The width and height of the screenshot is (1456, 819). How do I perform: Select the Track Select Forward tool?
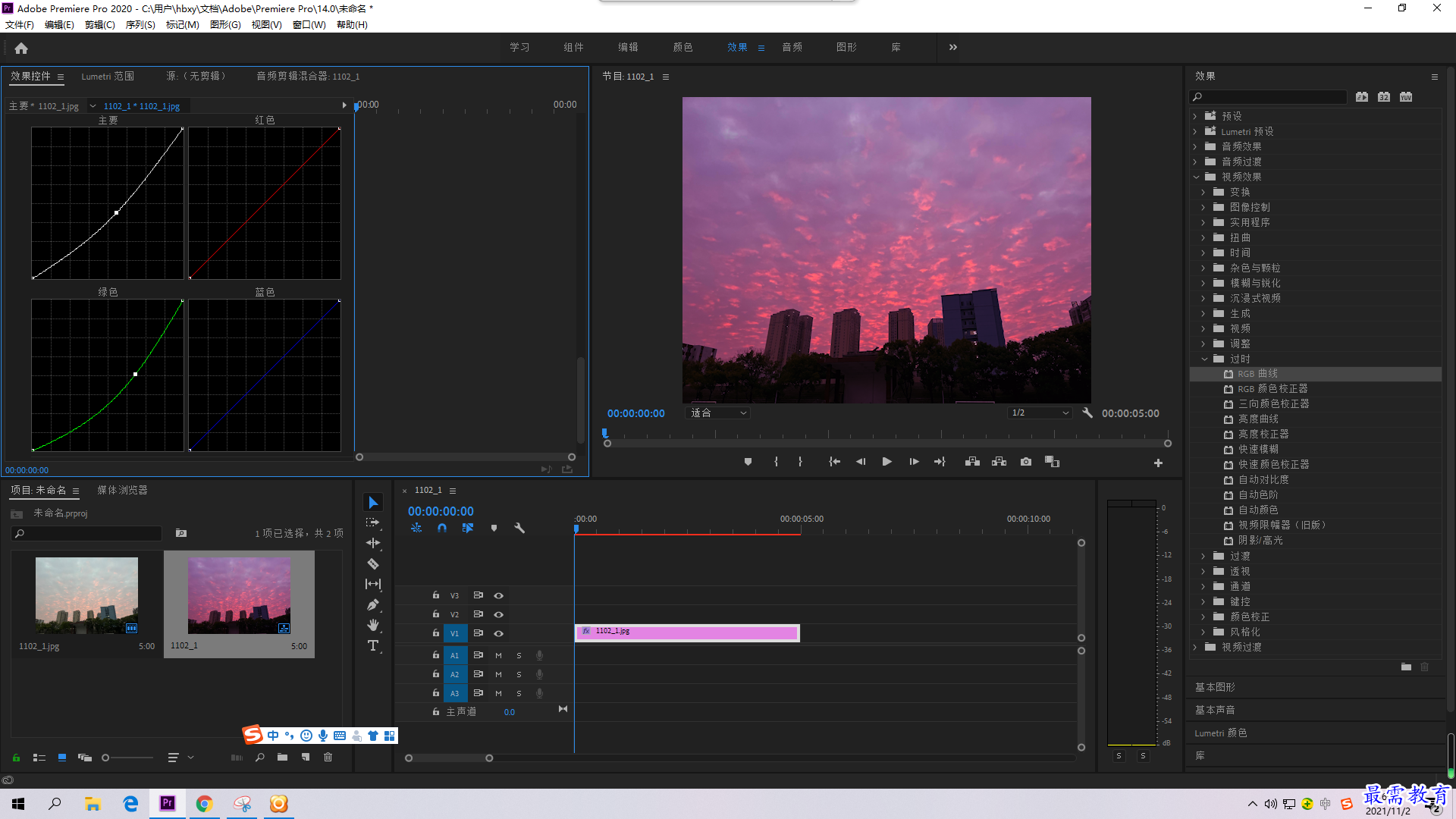pyautogui.click(x=373, y=523)
